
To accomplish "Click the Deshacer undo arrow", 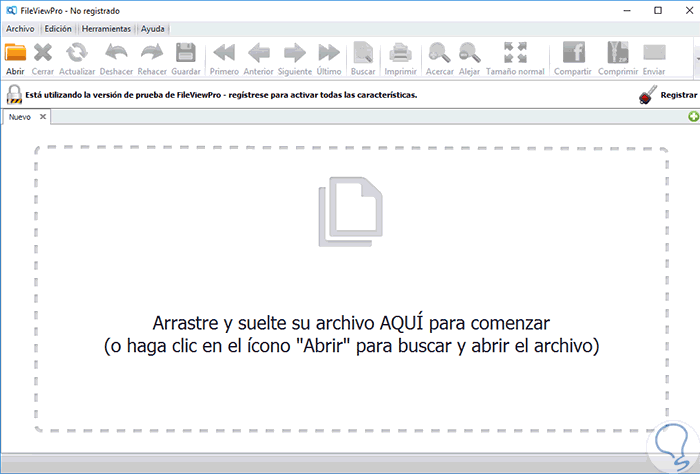I will [116, 53].
